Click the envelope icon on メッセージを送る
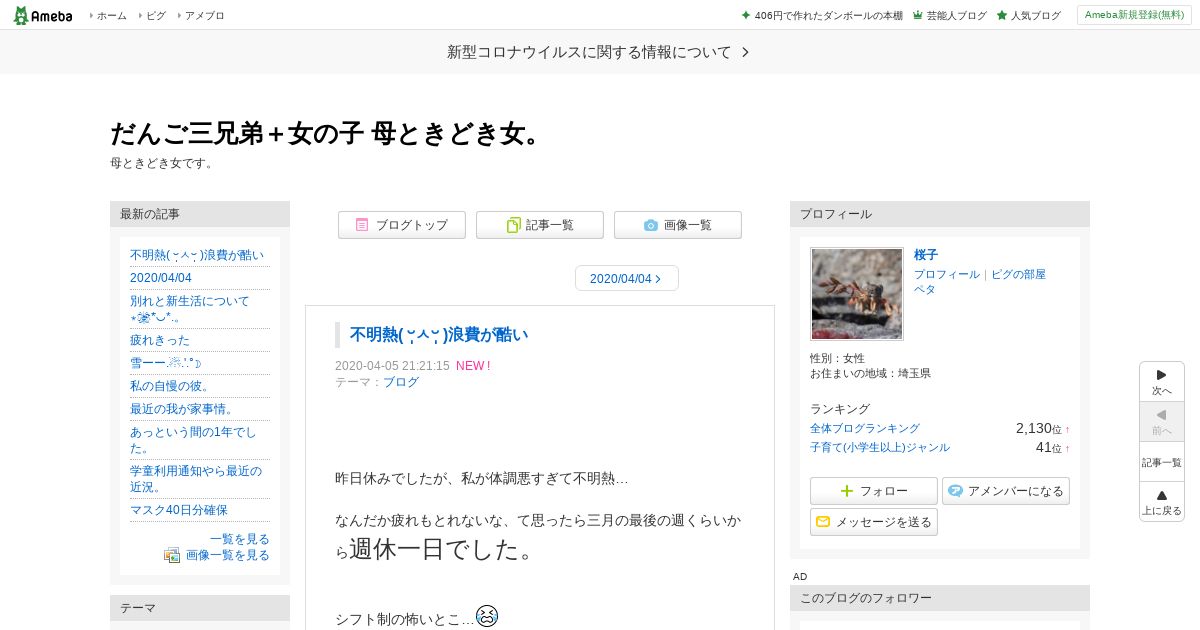1200x630 pixels. pos(823,522)
